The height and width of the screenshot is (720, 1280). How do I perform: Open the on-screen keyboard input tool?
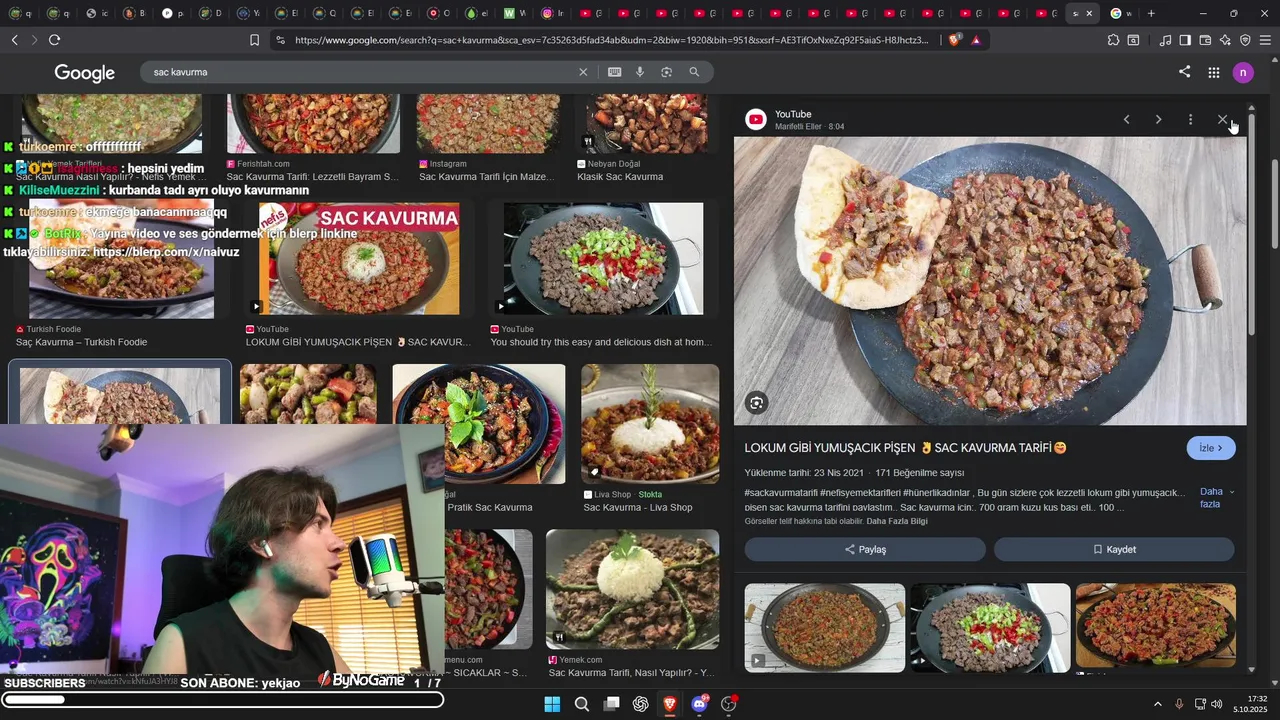pyautogui.click(x=614, y=72)
